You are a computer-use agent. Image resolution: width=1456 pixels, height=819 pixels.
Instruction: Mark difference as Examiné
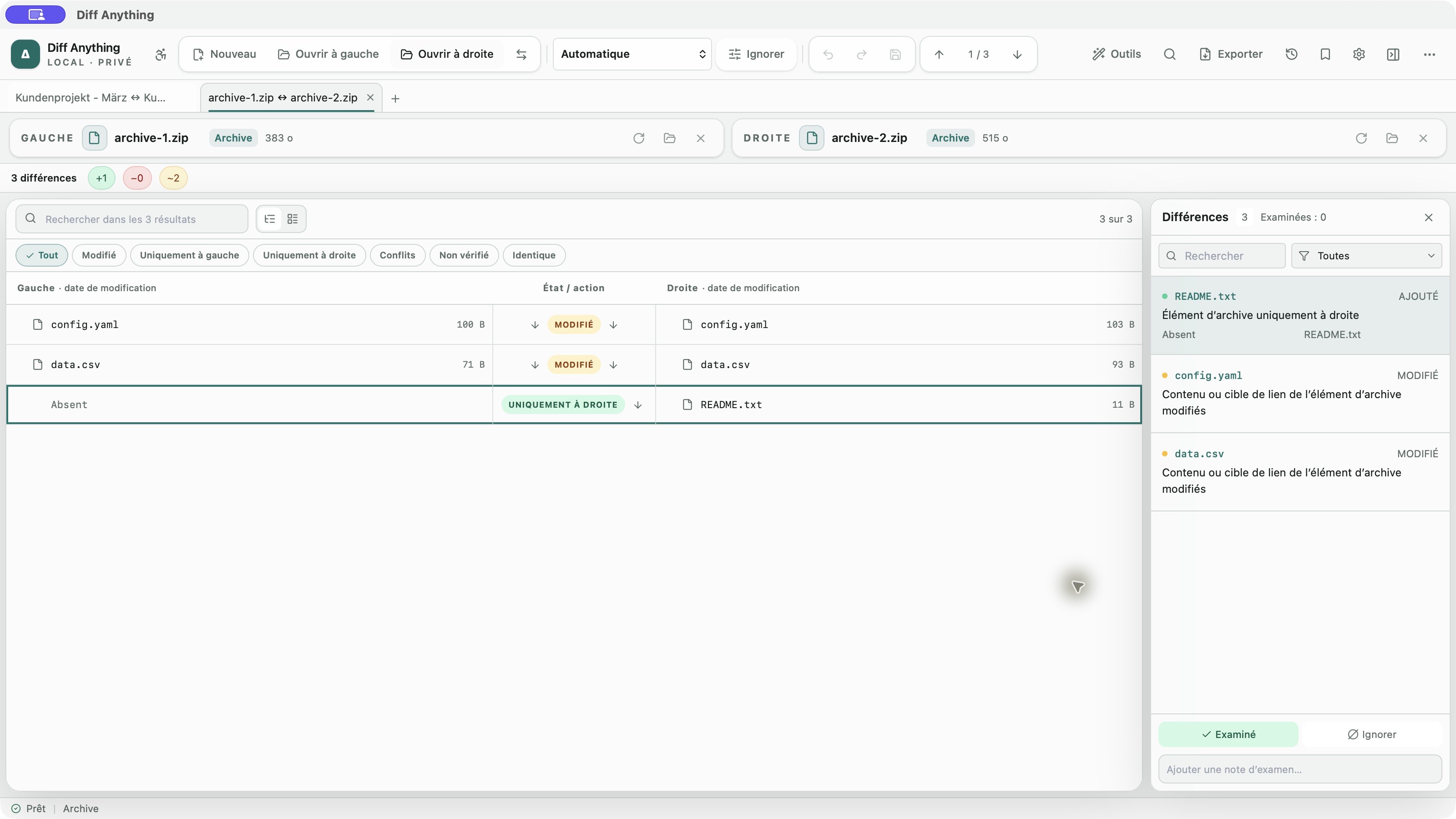[x=1228, y=734]
